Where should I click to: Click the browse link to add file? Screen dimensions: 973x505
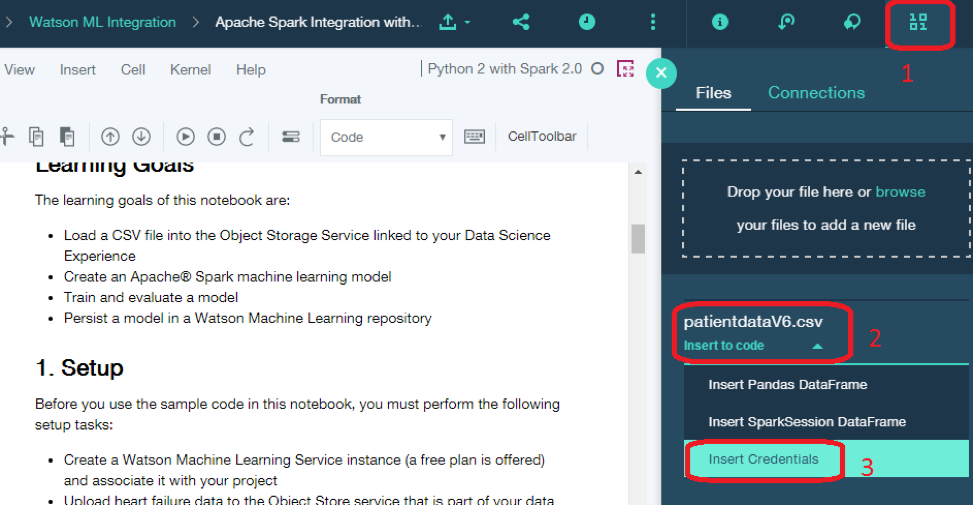pyautogui.click(x=900, y=192)
